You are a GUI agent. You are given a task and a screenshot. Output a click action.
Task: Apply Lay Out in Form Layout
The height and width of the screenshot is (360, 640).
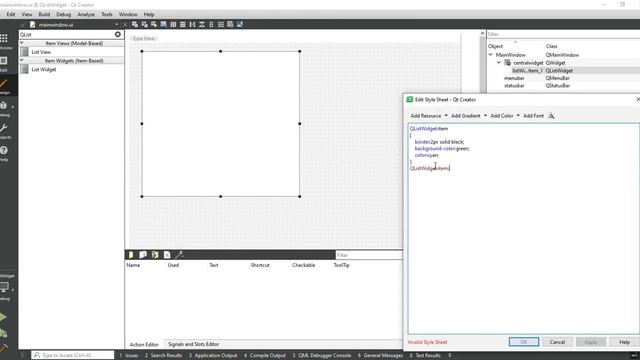[x=211, y=24]
